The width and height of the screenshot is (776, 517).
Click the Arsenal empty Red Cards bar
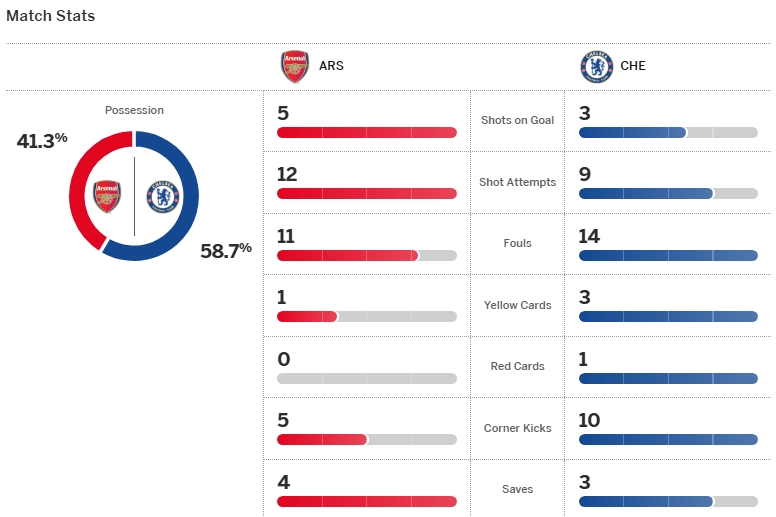(x=366, y=378)
